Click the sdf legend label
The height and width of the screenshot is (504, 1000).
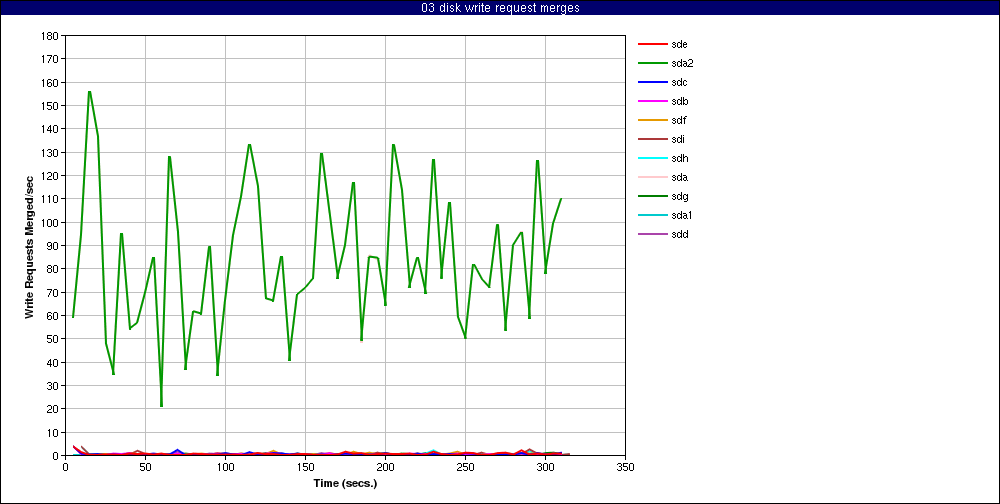[x=679, y=121]
